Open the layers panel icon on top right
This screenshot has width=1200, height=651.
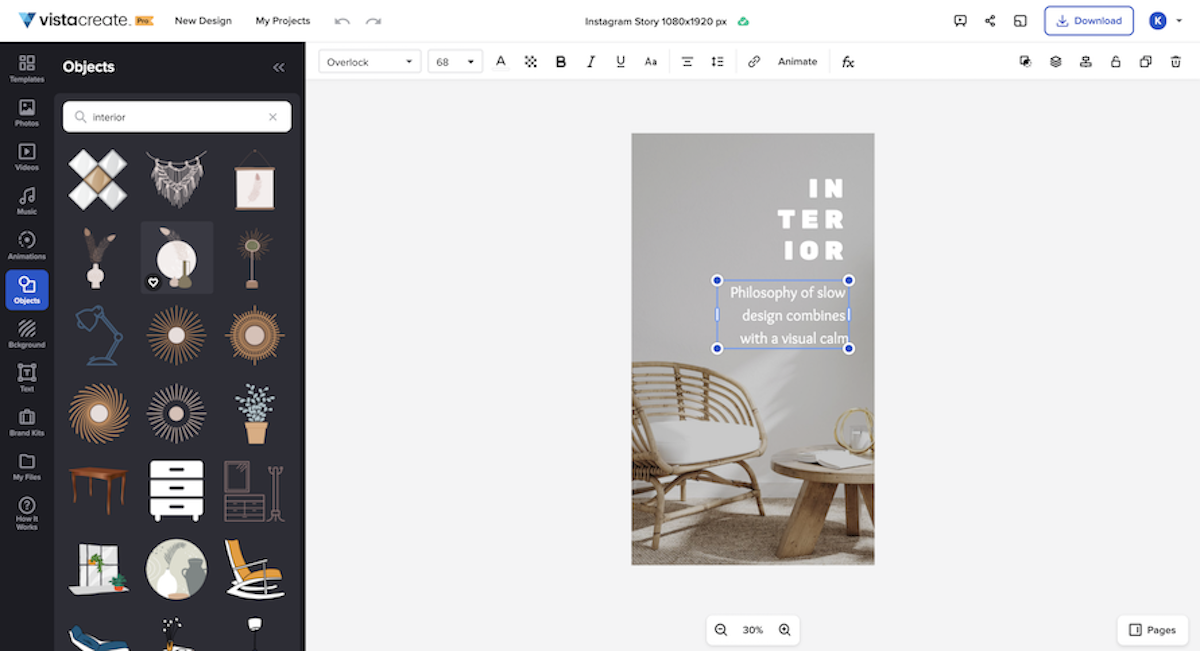(x=1055, y=61)
